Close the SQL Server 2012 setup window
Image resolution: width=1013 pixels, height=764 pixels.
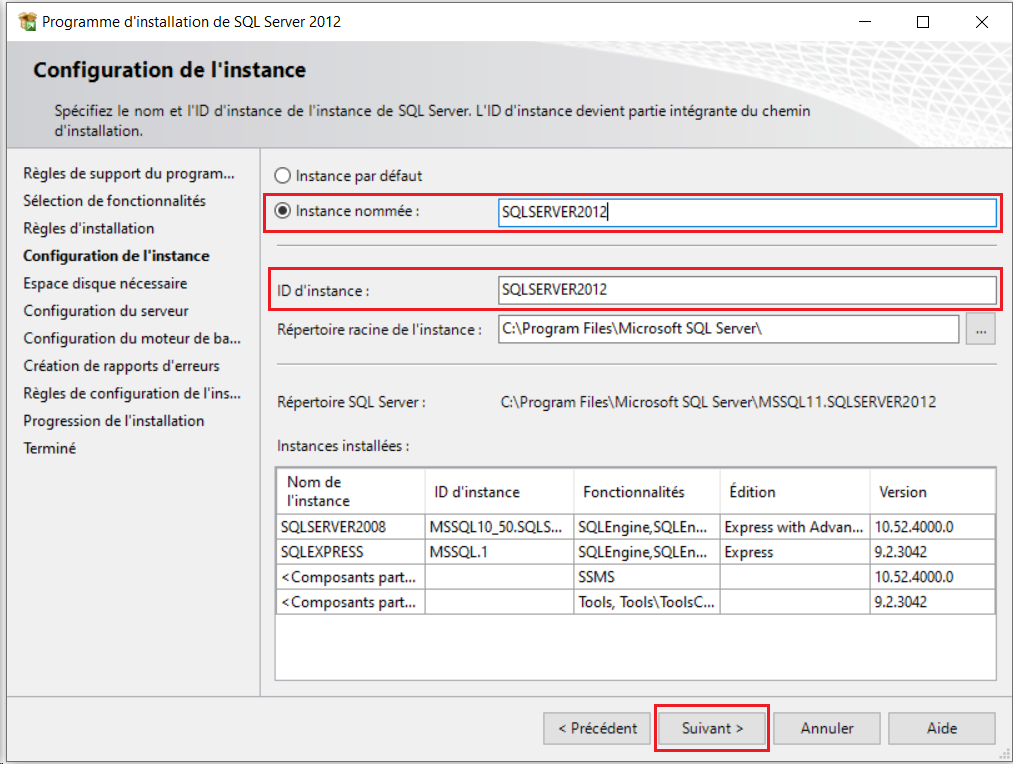[982, 21]
